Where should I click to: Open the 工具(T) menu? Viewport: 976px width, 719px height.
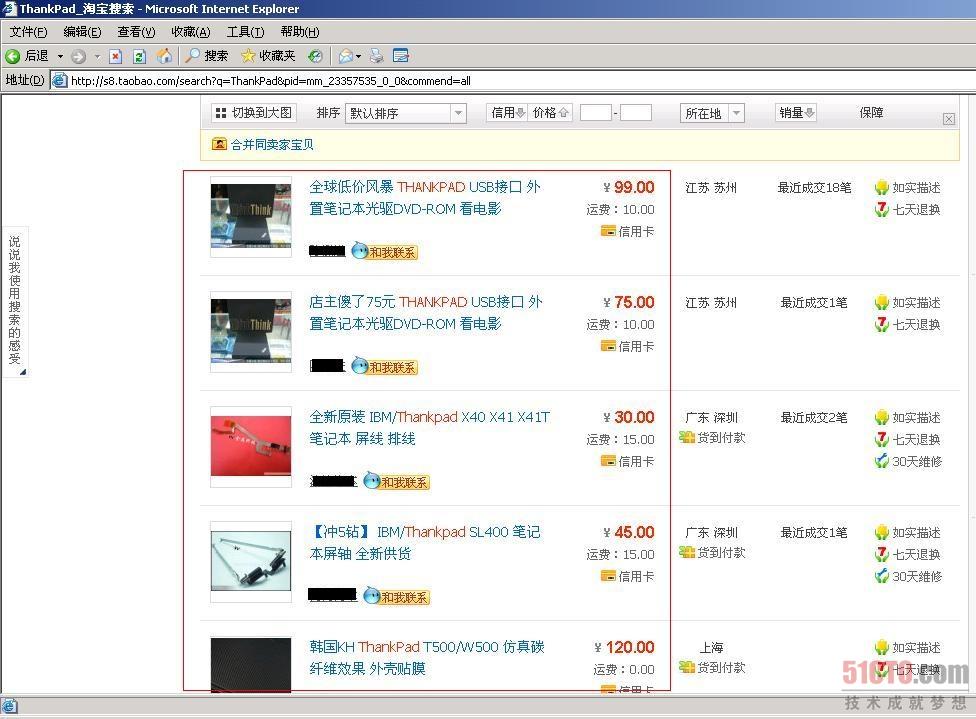[245, 32]
